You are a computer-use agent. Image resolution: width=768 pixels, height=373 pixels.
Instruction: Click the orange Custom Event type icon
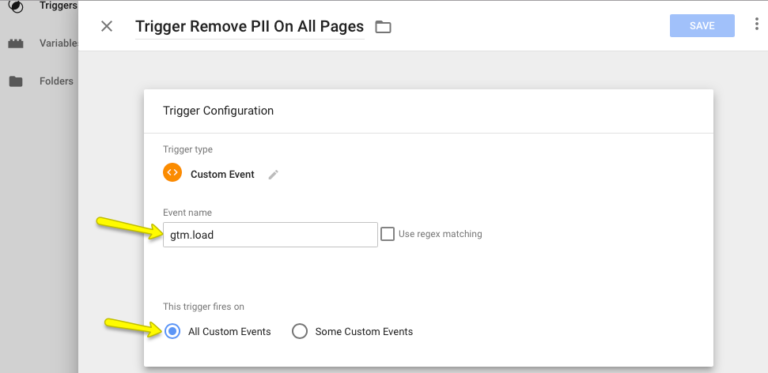click(172, 172)
